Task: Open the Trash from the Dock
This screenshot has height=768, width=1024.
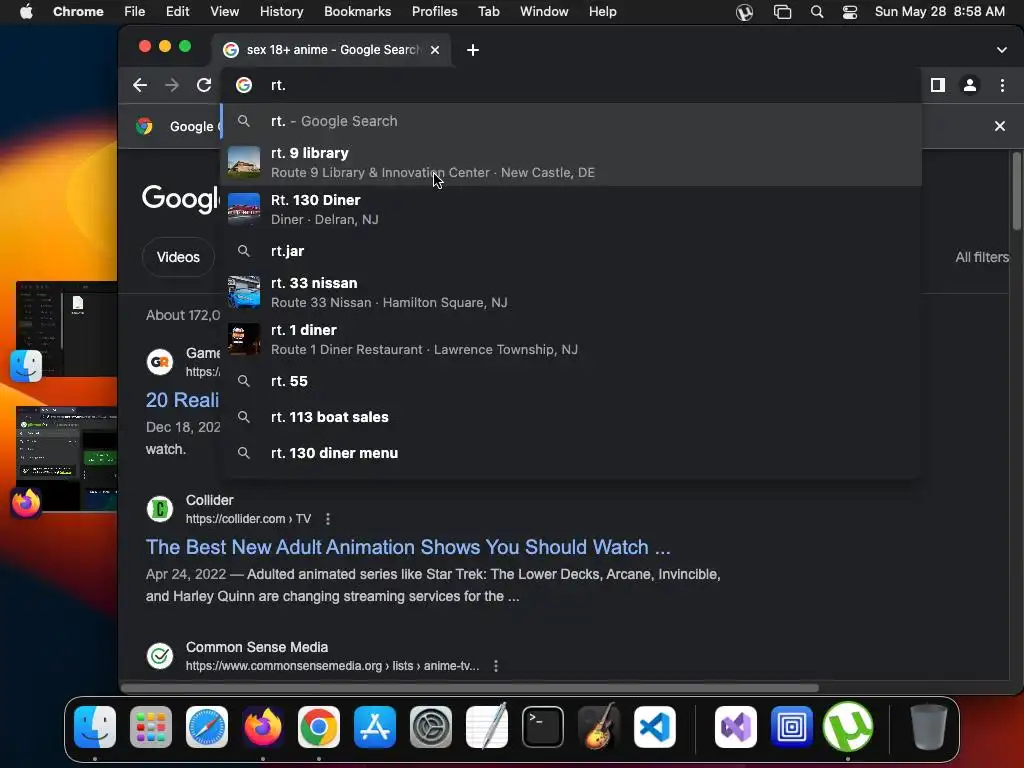Action: pyautogui.click(x=929, y=727)
